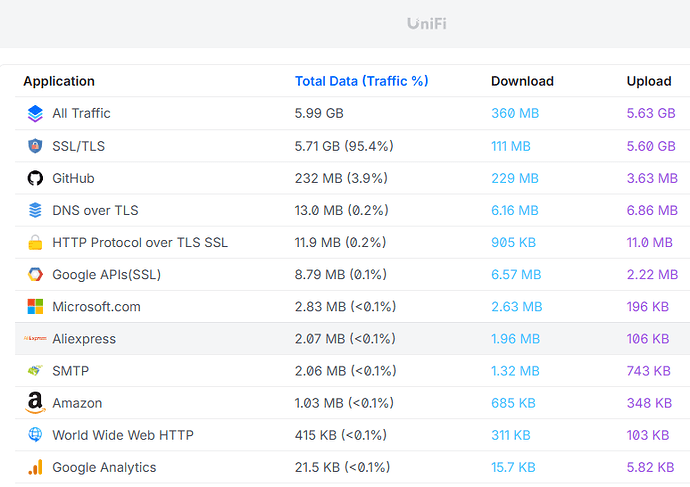The height and width of the screenshot is (487, 690).
Task: Click the 5.63 GB upload value
Action: coord(651,114)
